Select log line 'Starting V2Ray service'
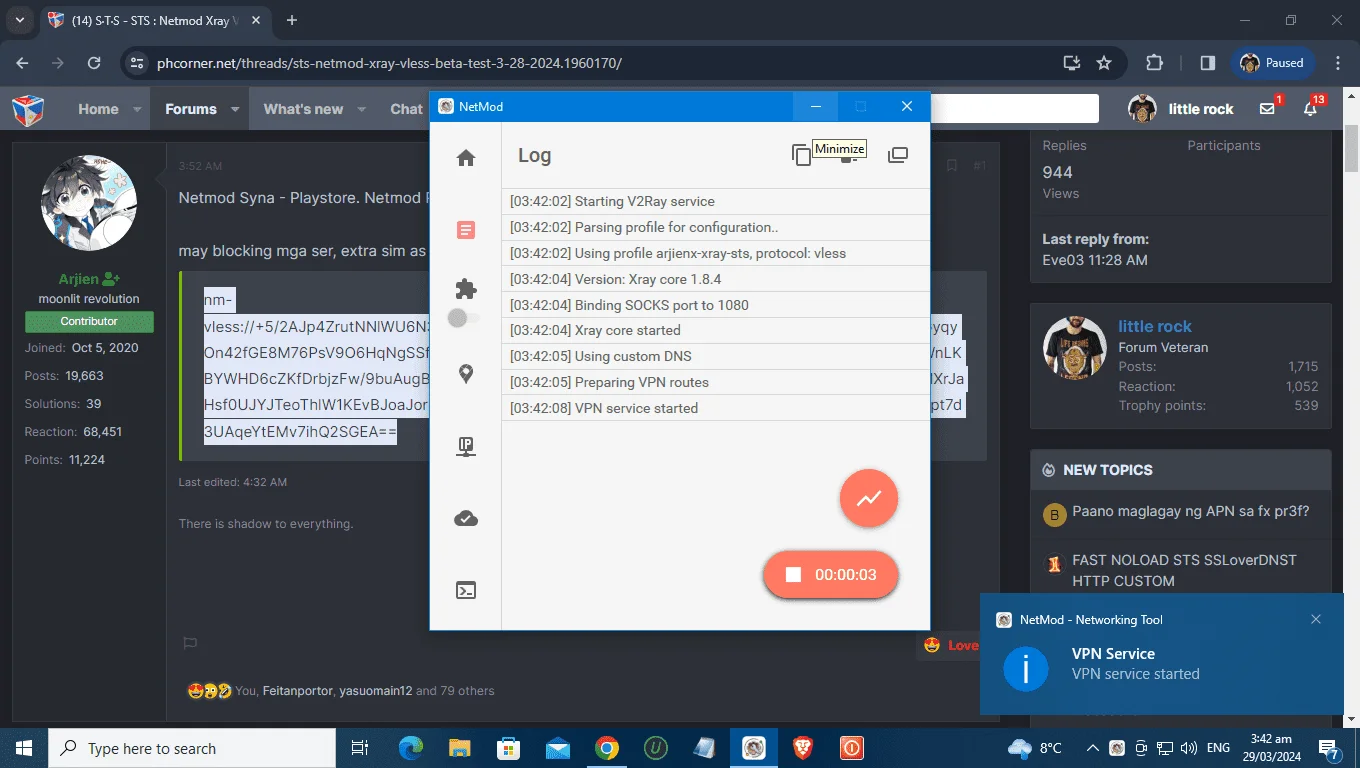The height and width of the screenshot is (768, 1360). 716,201
